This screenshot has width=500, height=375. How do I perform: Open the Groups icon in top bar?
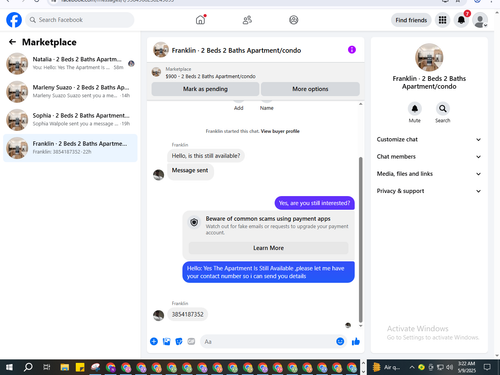click(294, 20)
